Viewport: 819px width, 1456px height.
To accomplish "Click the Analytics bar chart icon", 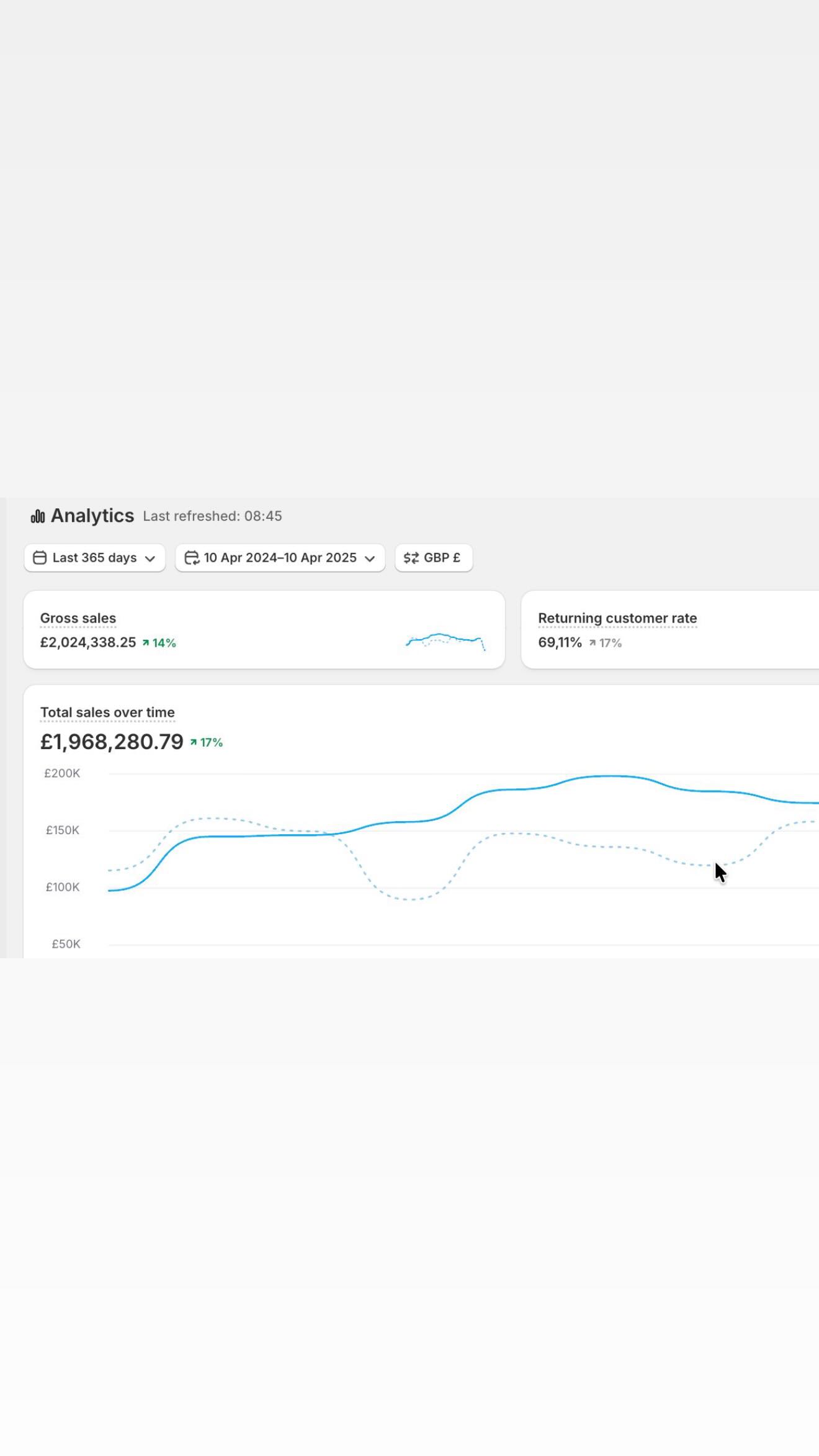I will pyautogui.click(x=38, y=516).
